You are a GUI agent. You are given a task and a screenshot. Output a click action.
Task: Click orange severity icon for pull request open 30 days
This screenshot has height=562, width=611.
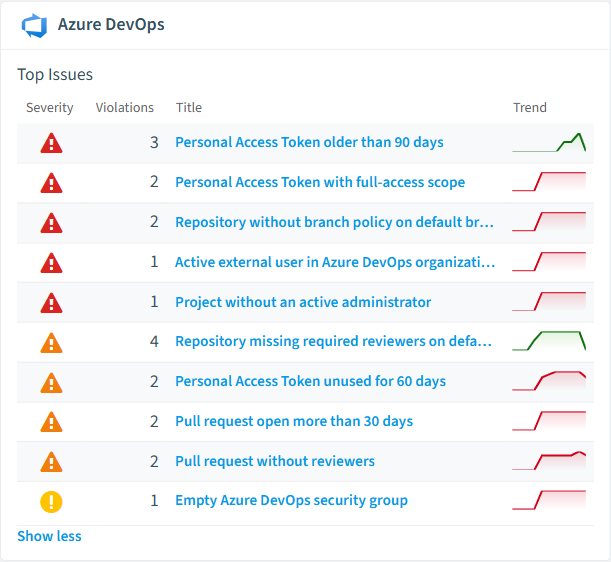[51, 422]
